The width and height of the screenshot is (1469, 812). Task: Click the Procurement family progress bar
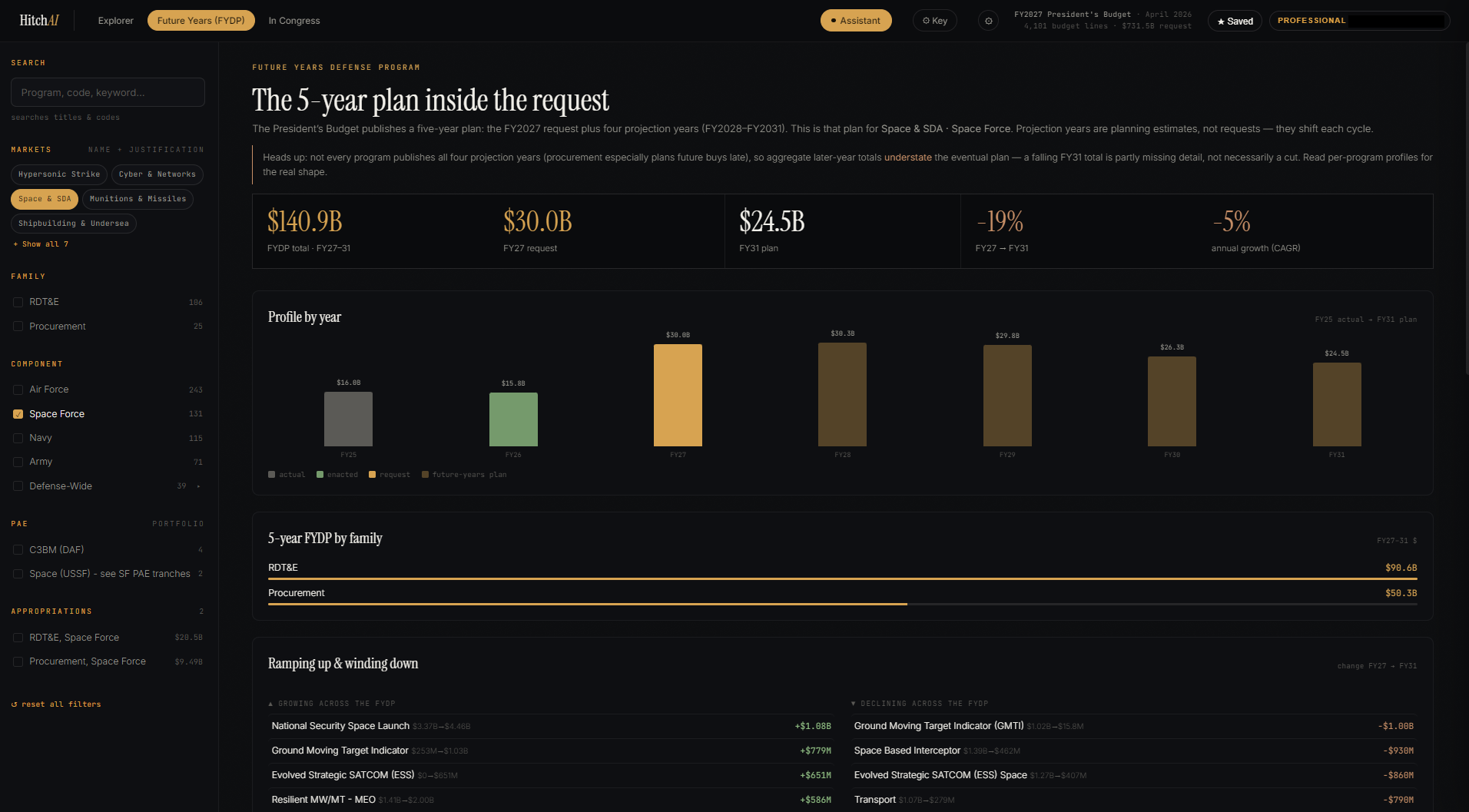(x=842, y=604)
